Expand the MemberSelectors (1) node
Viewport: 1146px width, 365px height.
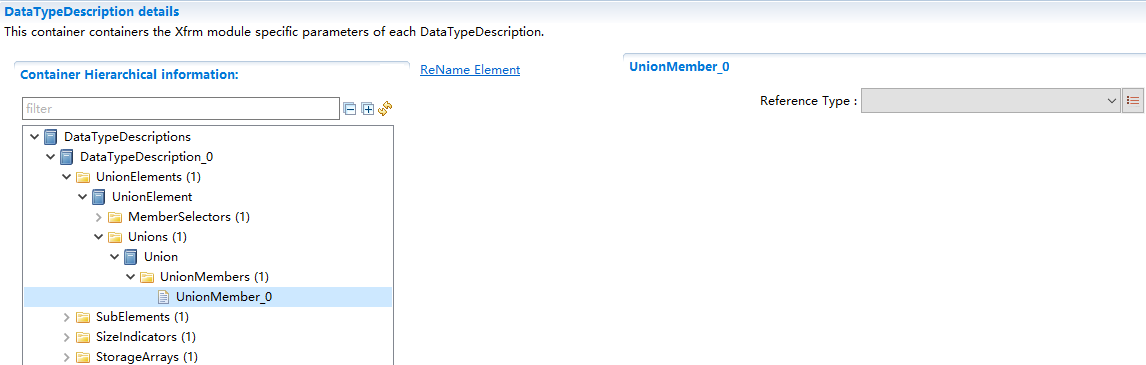(99, 217)
